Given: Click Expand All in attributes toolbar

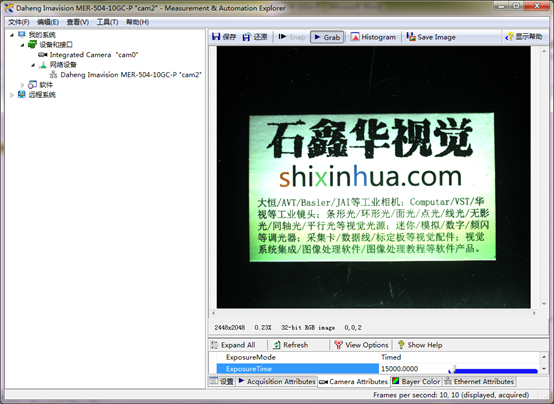Looking at the screenshot, I should pyautogui.click(x=233, y=345).
